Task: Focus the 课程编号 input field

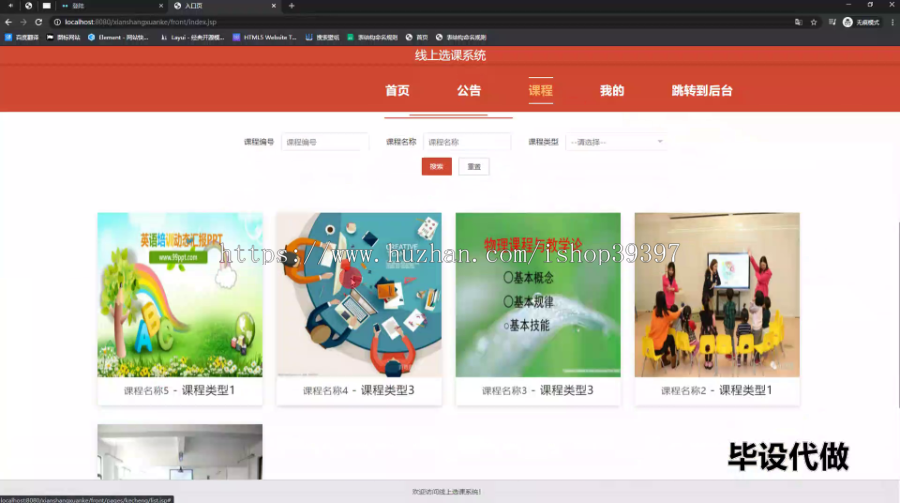Action: (x=325, y=142)
